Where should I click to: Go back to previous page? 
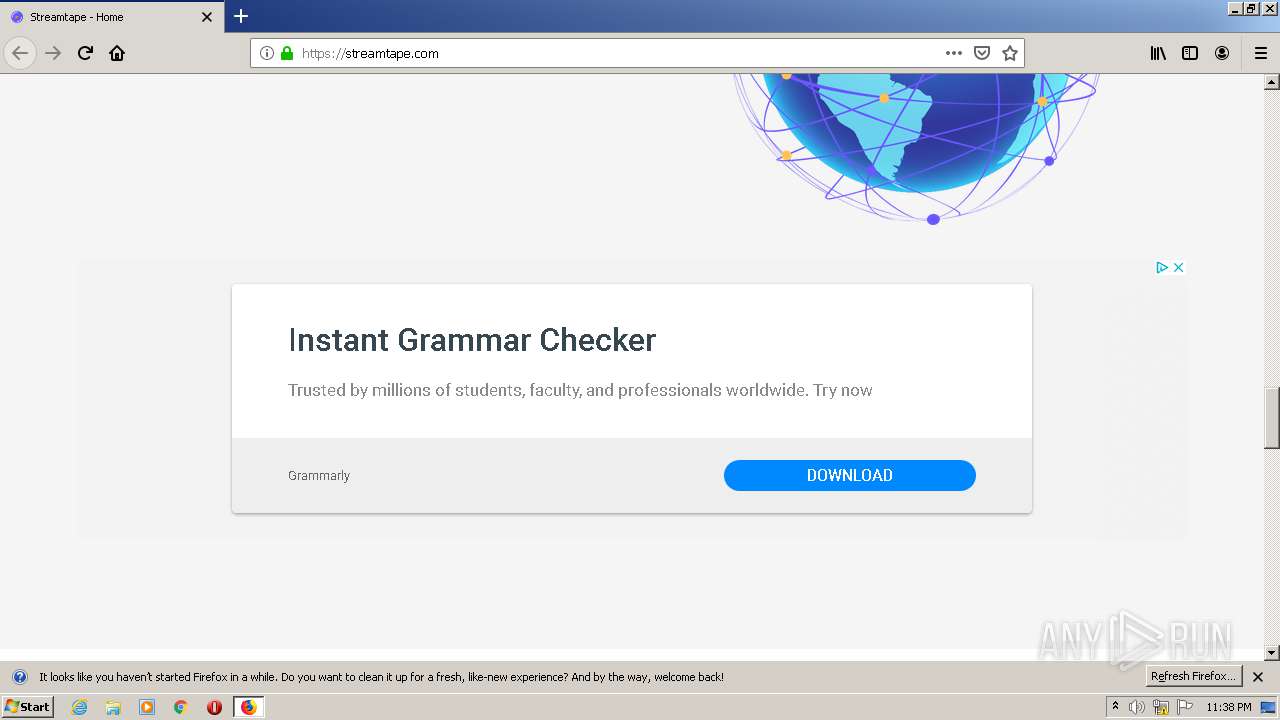point(20,53)
